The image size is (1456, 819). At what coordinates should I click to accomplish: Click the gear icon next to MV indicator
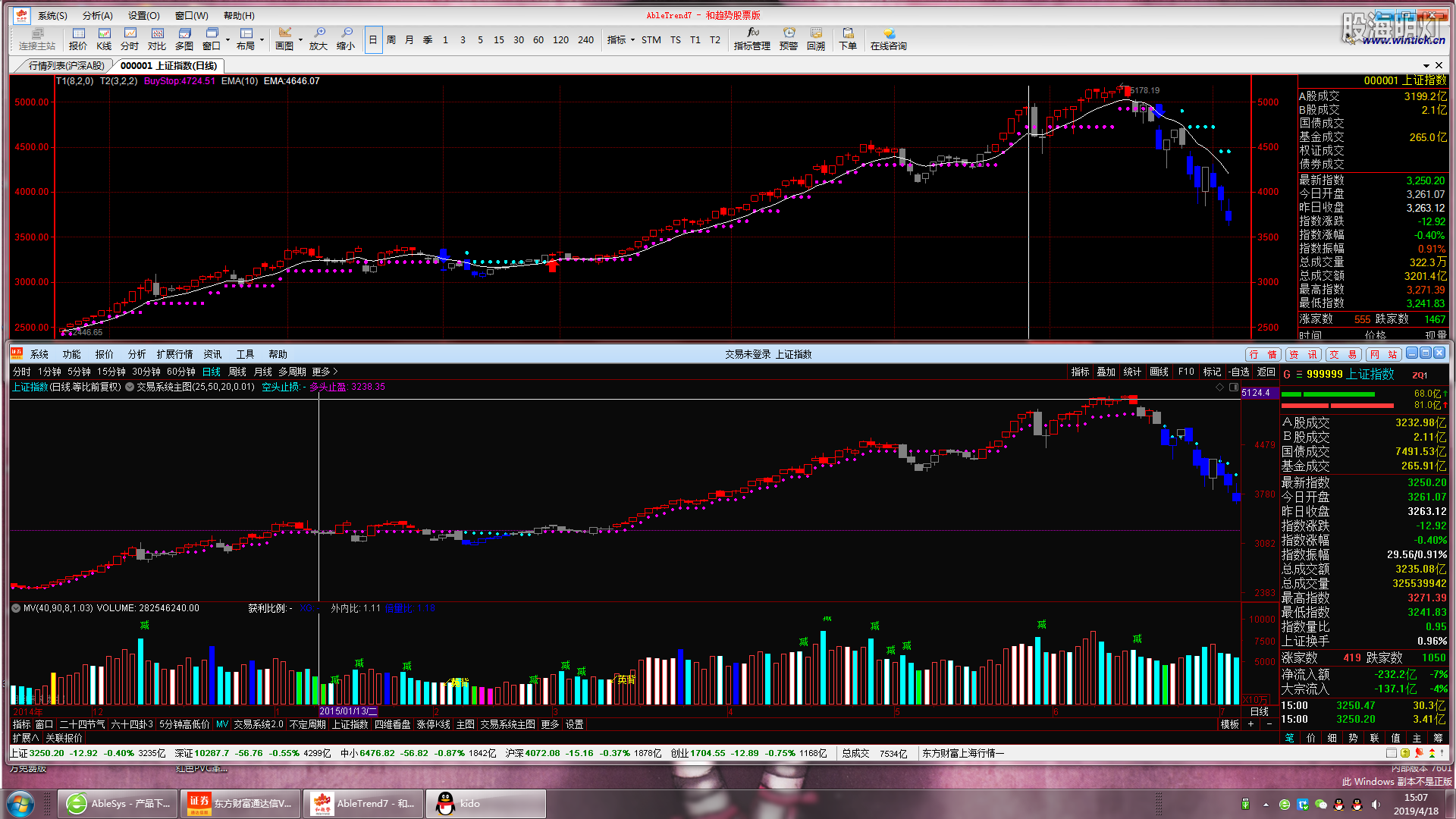[x=16, y=608]
